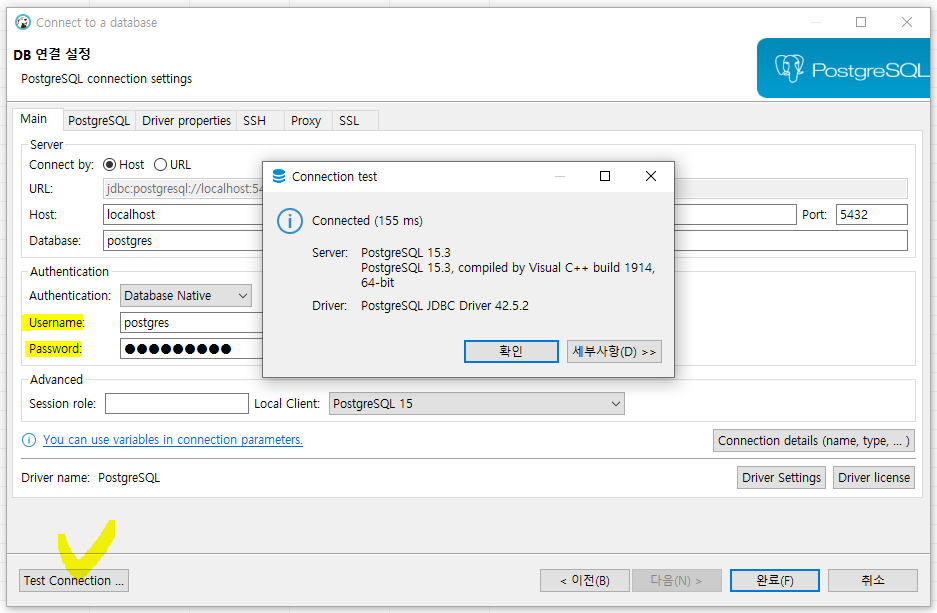Click the 완료(F) finish button
The height and width of the screenshot is (613, 937).
point(774,581)
